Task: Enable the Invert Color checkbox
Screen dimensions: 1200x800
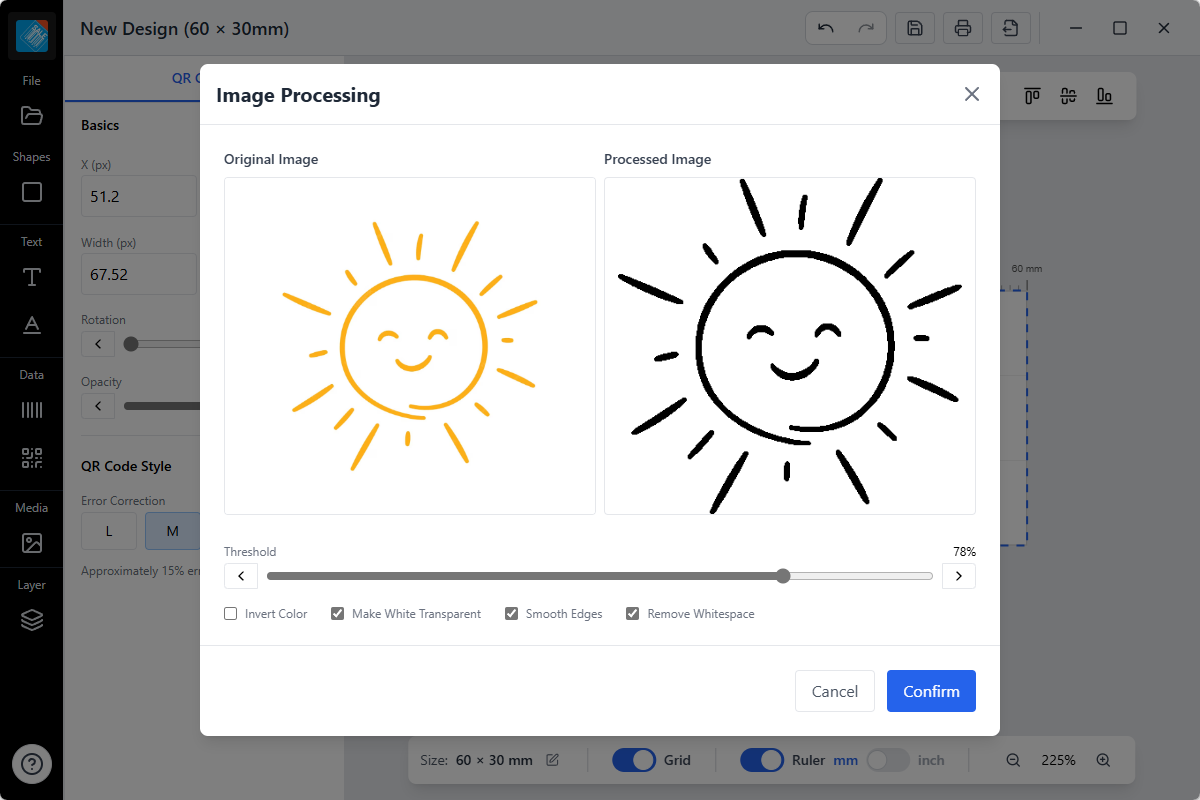Action: (230, 613)
